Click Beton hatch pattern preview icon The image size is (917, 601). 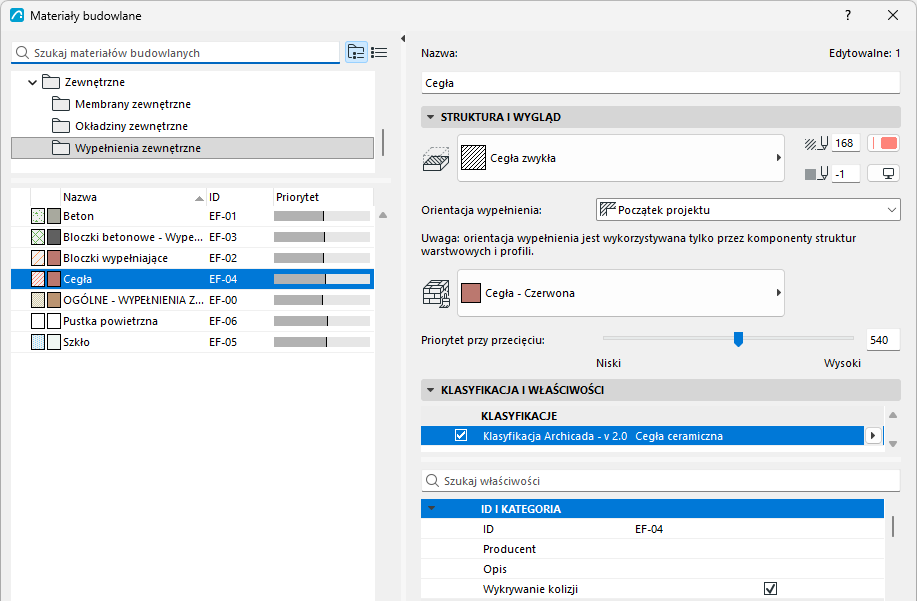click(38, 216)
